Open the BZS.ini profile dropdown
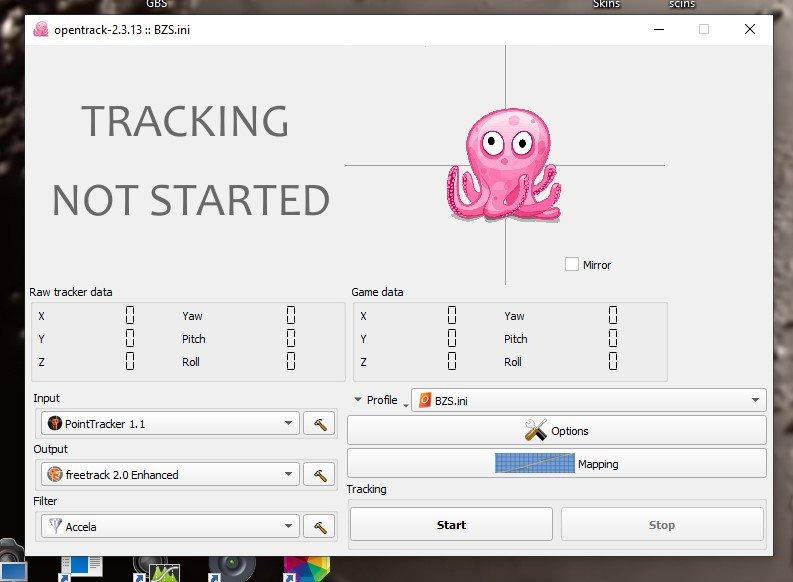 click(x=589, y=400)
